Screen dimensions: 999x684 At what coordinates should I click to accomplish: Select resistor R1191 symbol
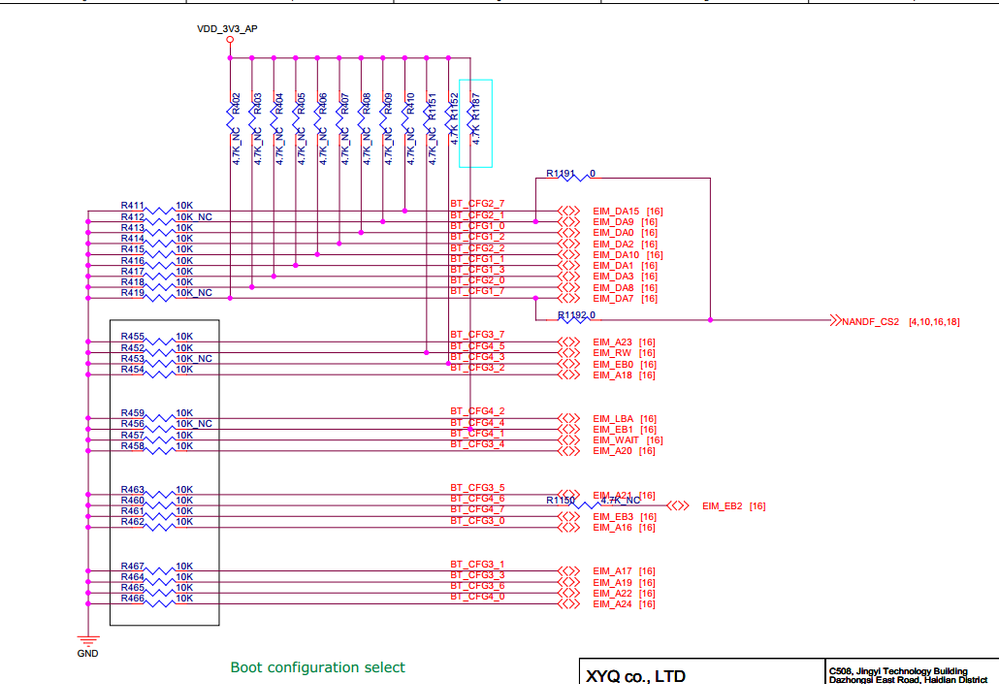(573, 178)
